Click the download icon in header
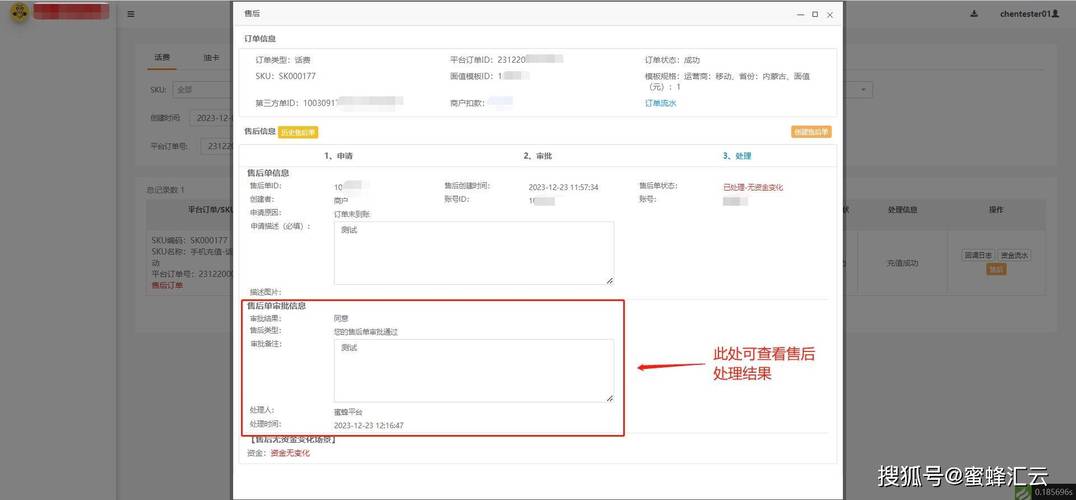 point(974,14)
